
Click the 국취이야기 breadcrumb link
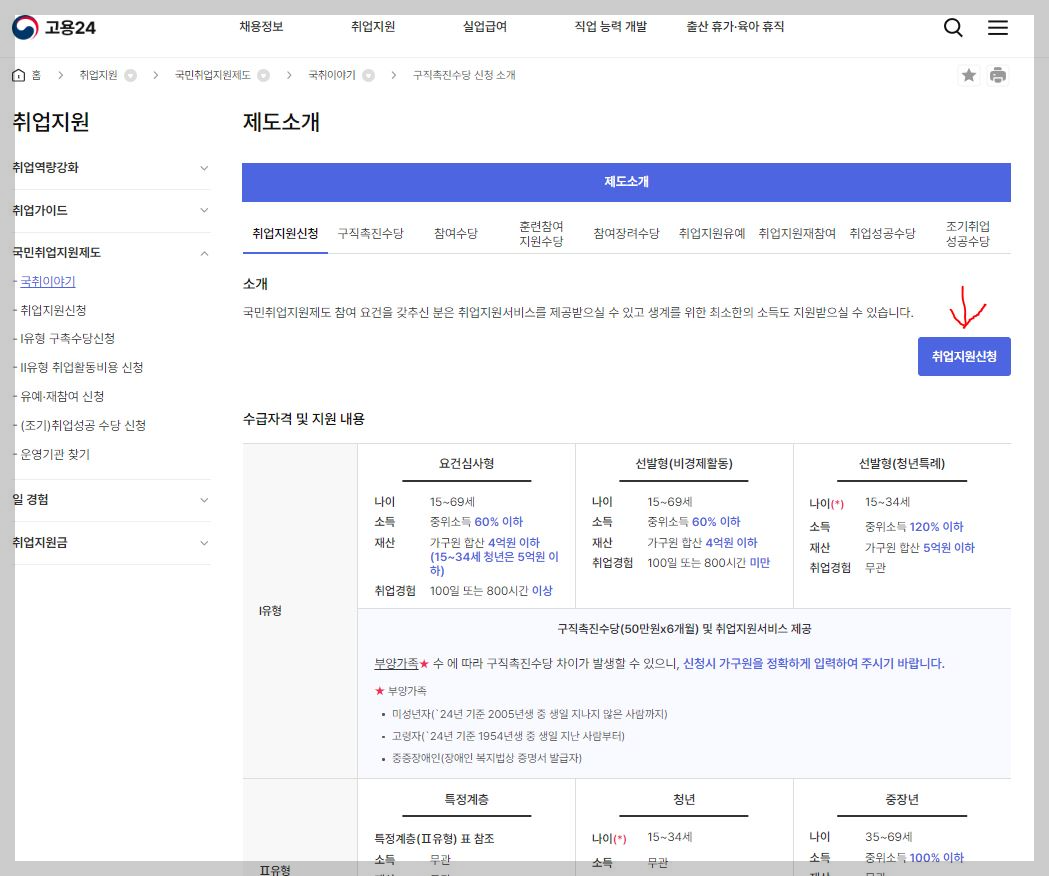pyautogui.click(x=332, y=75)
